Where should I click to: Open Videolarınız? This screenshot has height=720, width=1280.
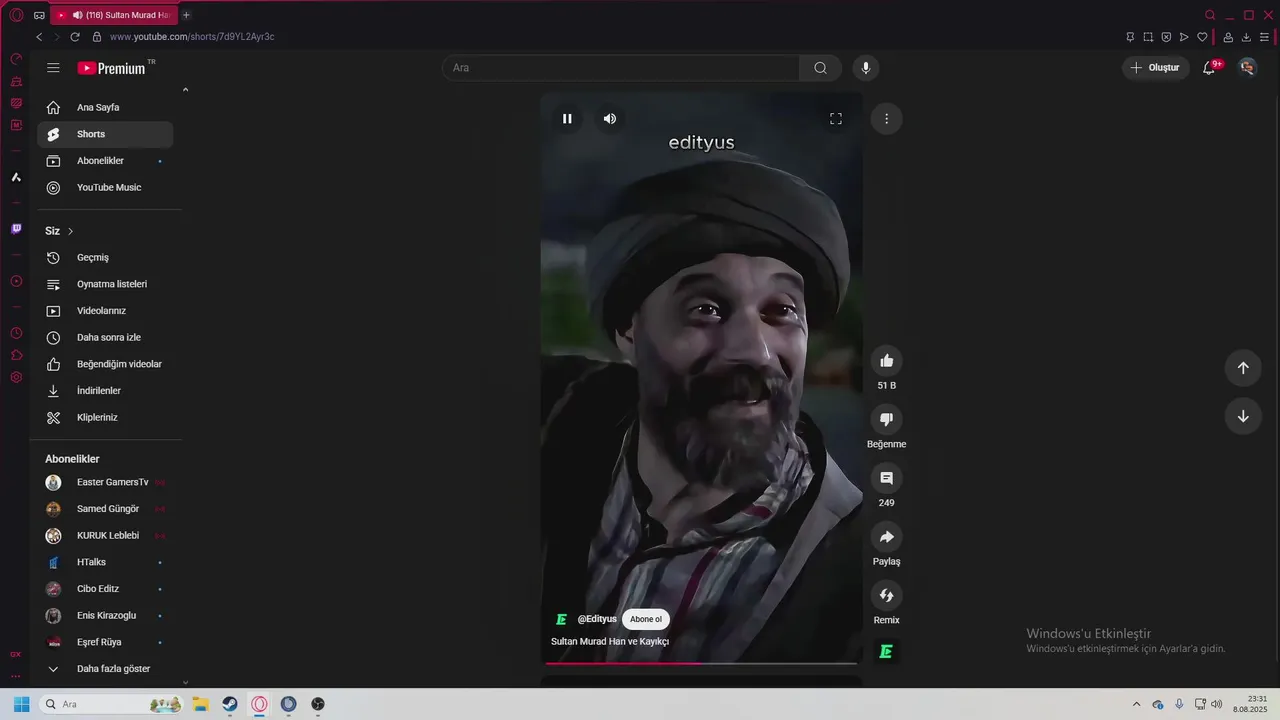(105, 311)
